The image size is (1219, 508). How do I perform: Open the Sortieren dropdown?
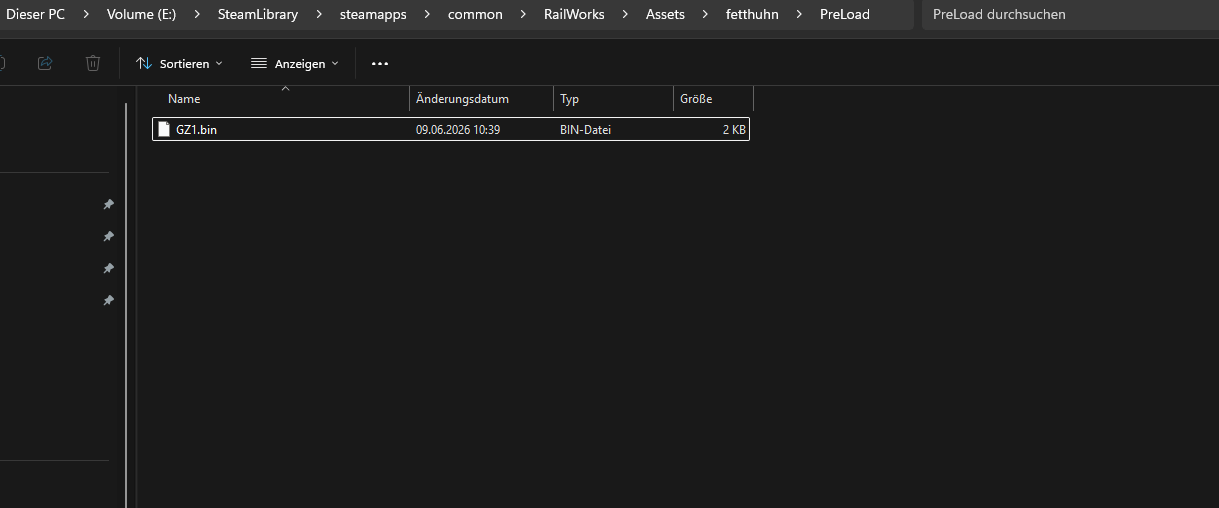(x=179, y=63)
